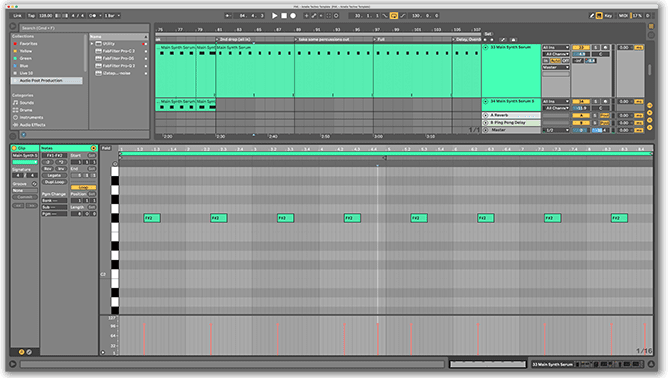
Task: Click the punch-in switch icon
Action: pyautogui.click(x=385, y=15)
